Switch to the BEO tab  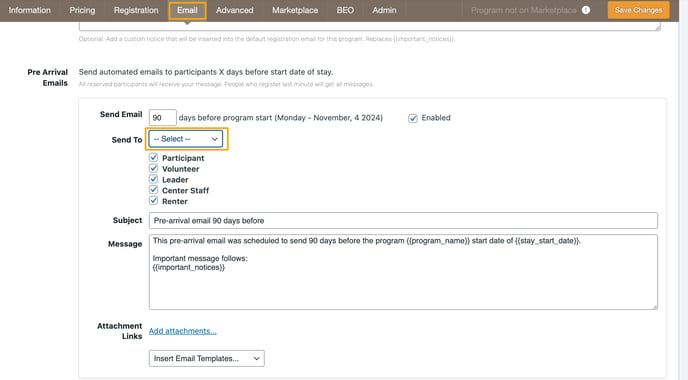pyautogui.click(x=345, y=10)
